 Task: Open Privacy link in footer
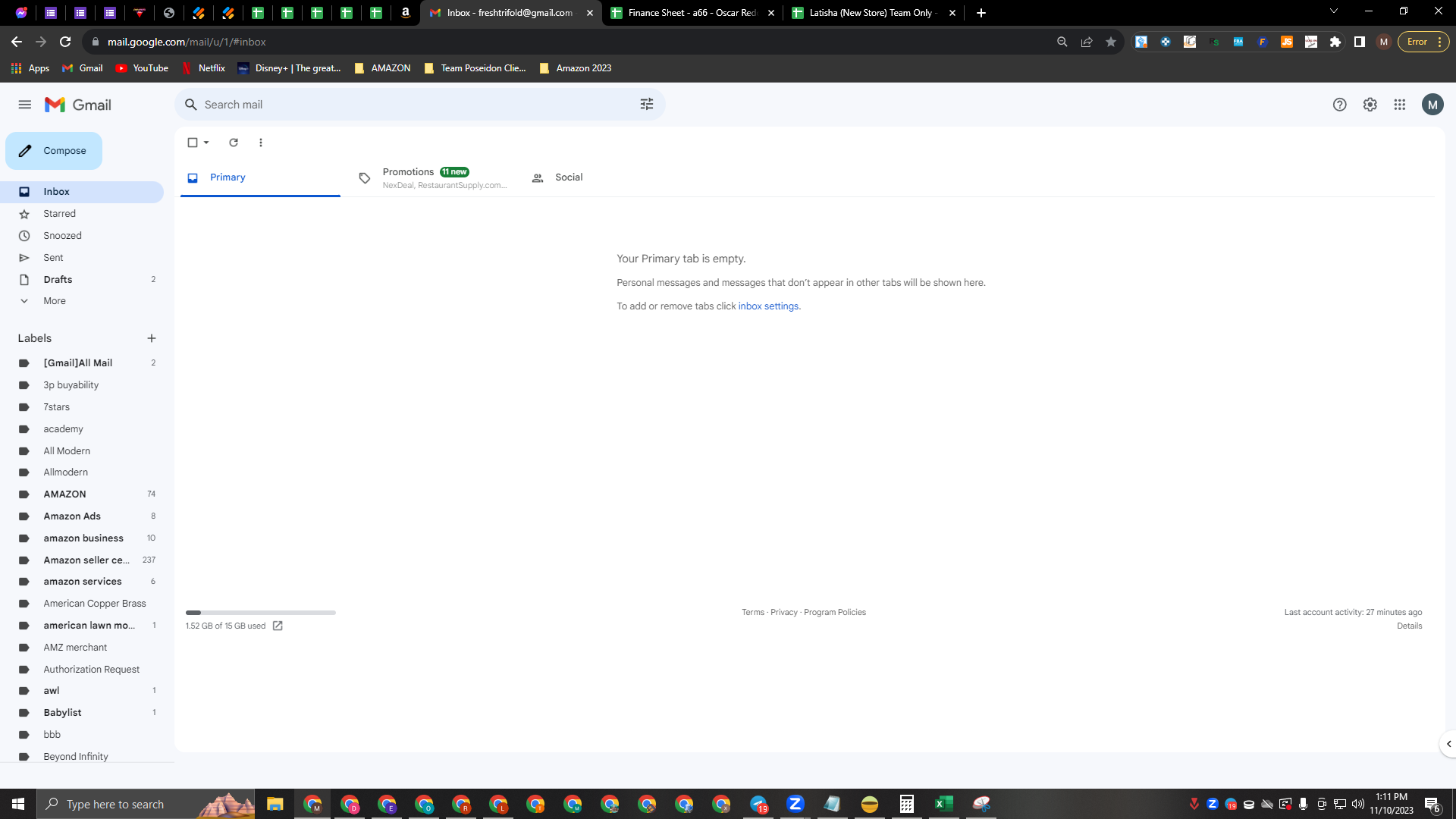point(784,612)
